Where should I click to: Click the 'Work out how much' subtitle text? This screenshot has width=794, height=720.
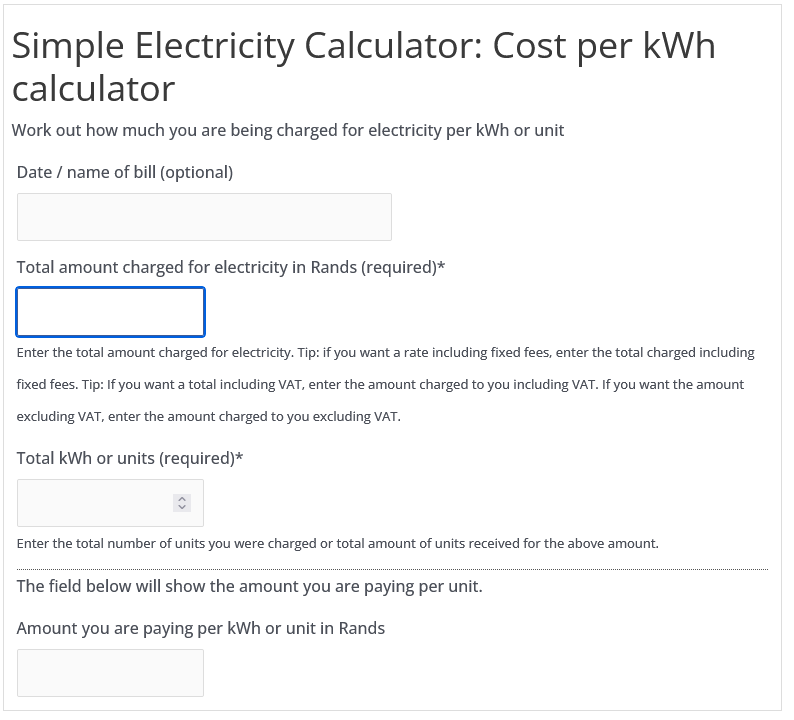tap(288, 130)
